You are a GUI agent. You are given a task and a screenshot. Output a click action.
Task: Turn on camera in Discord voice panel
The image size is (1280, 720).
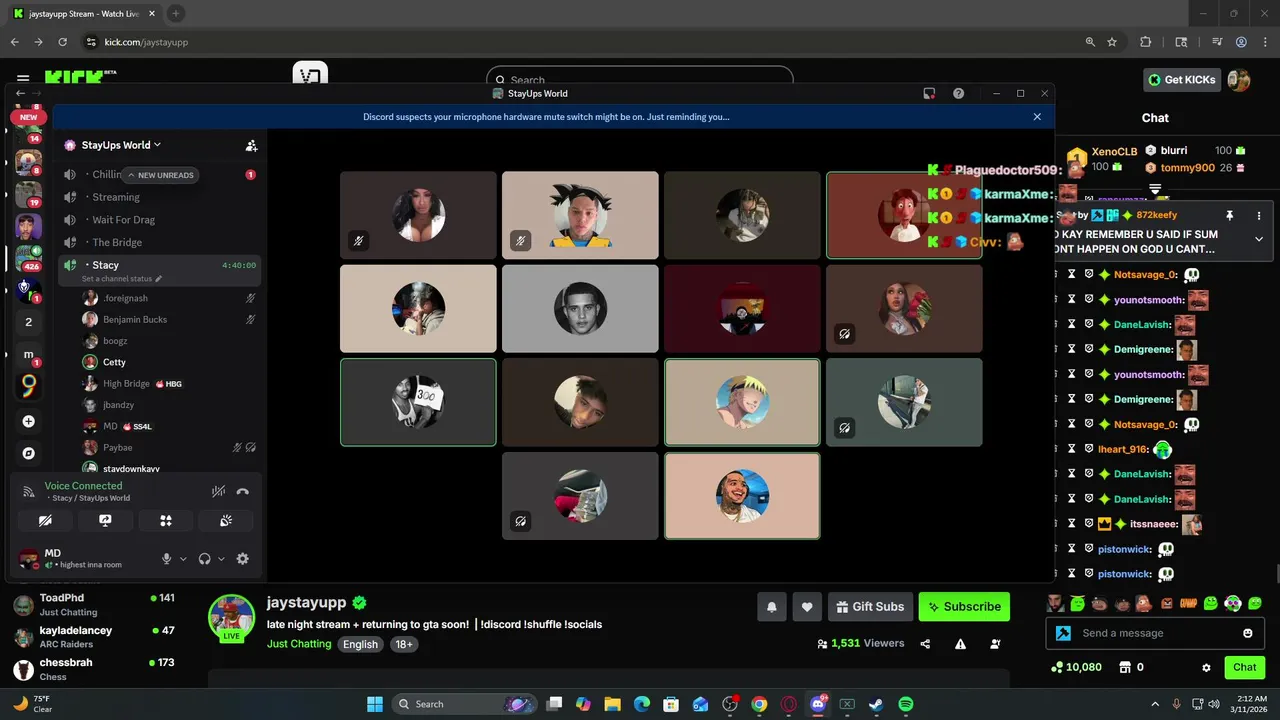45,521
